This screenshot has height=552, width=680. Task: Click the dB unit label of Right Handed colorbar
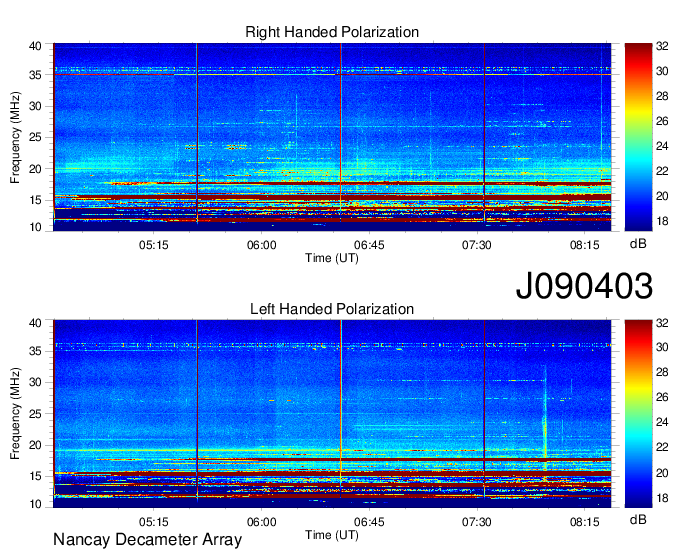pos(638,244)
